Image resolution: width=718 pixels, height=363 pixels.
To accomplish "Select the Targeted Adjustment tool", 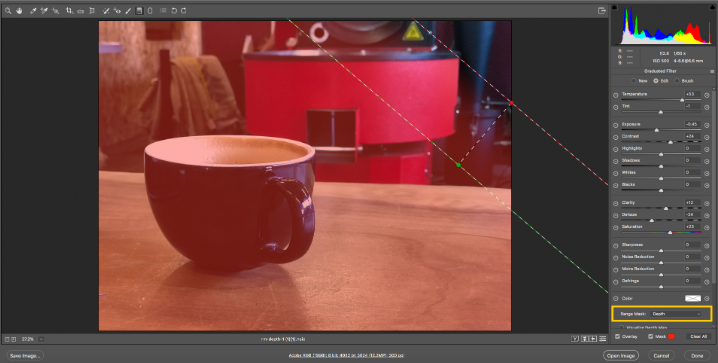I will tap(55, 11).
